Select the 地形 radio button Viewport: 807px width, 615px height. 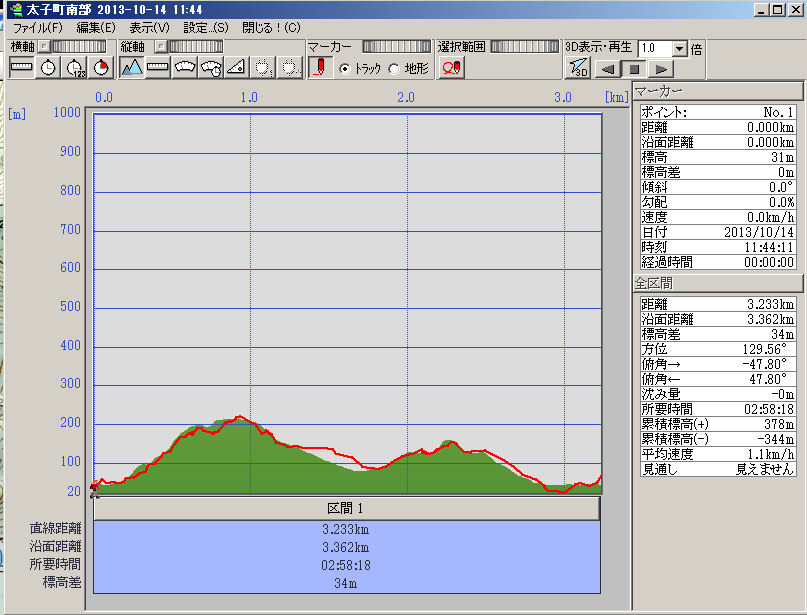[393, 69]
